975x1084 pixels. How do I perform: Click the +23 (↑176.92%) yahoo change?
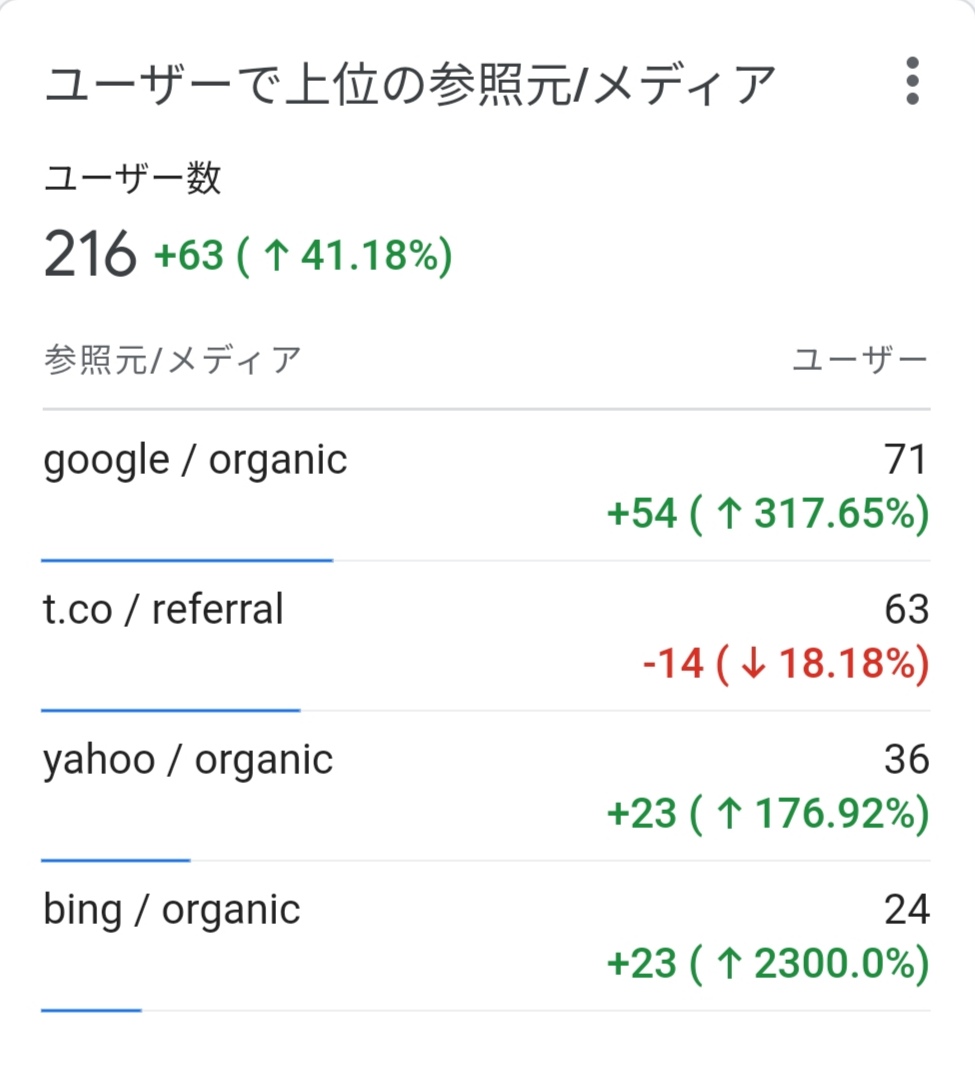click(768, 814)
